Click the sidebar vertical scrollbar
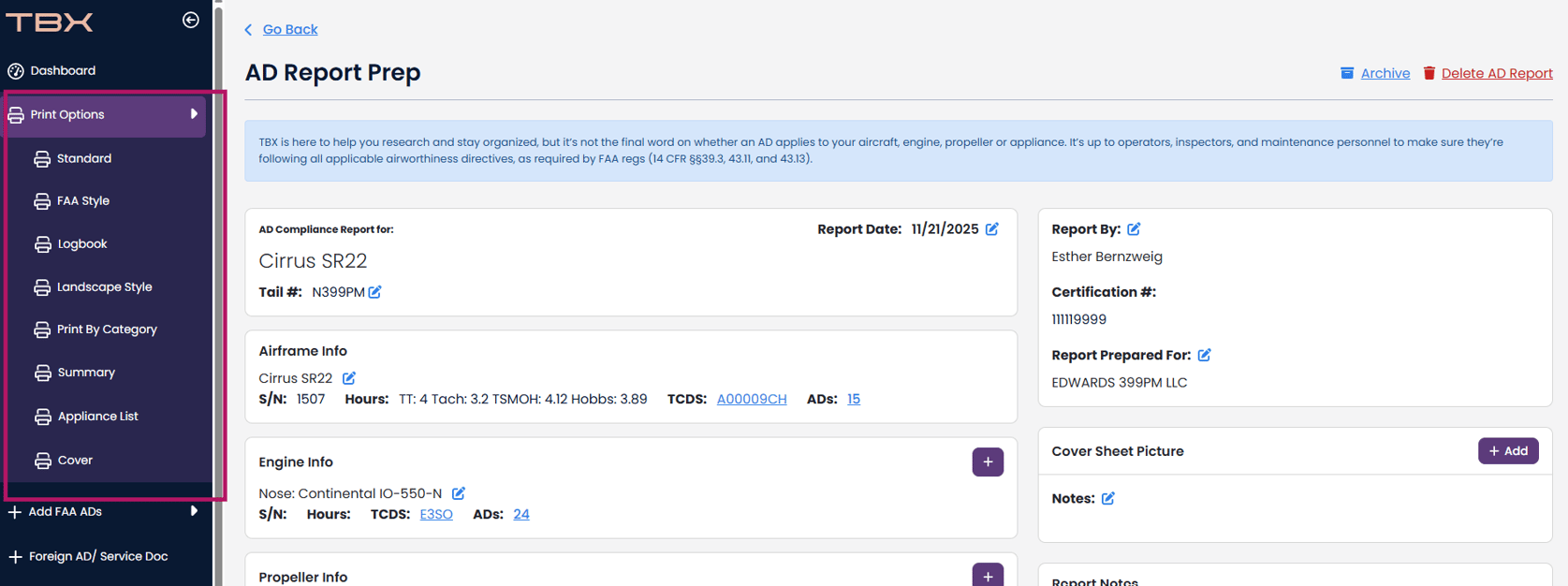Screen dimensions: 1568x586 (x=218, y=293)
